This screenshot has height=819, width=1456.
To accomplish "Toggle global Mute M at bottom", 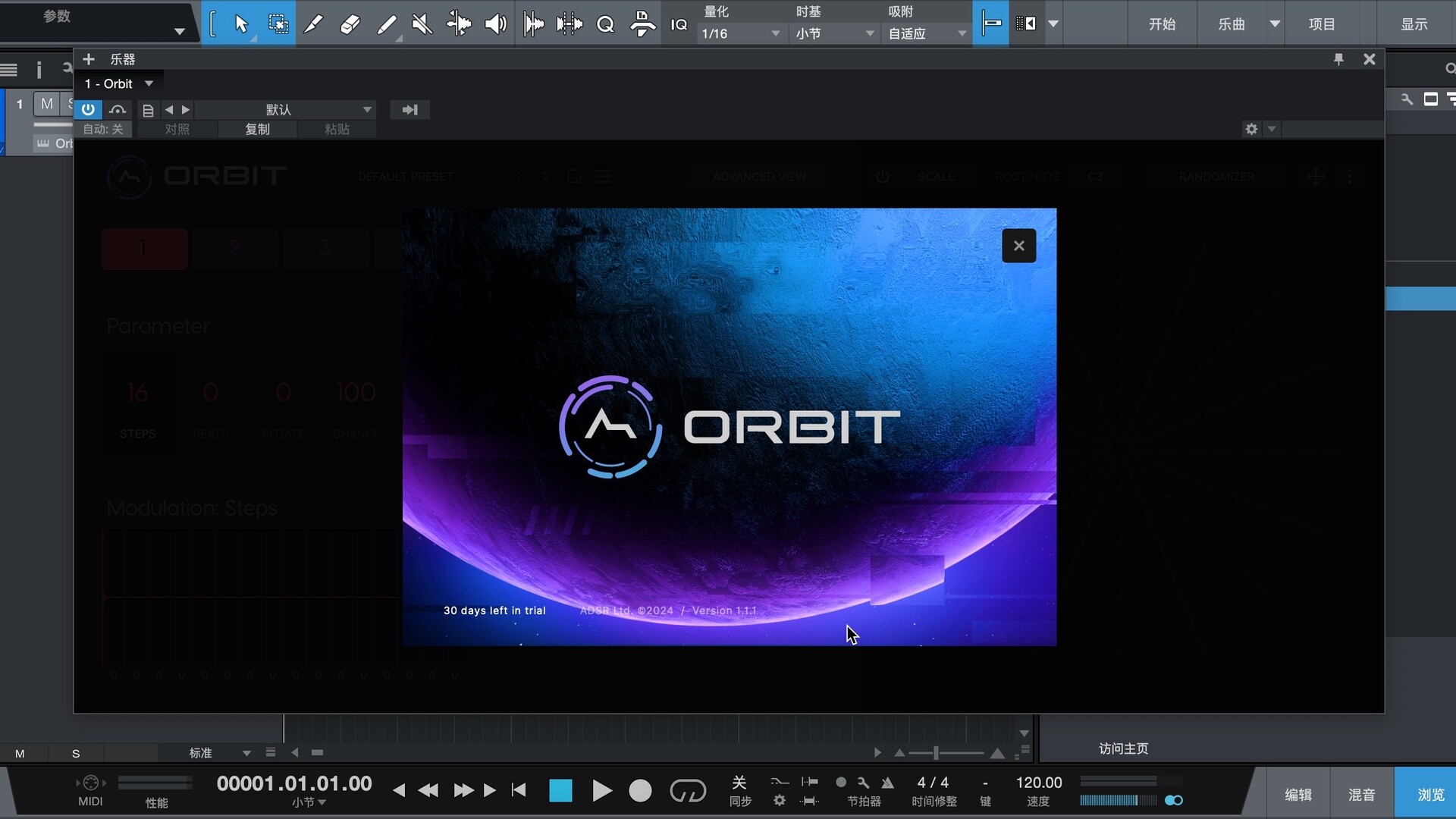I will [20, 753].
